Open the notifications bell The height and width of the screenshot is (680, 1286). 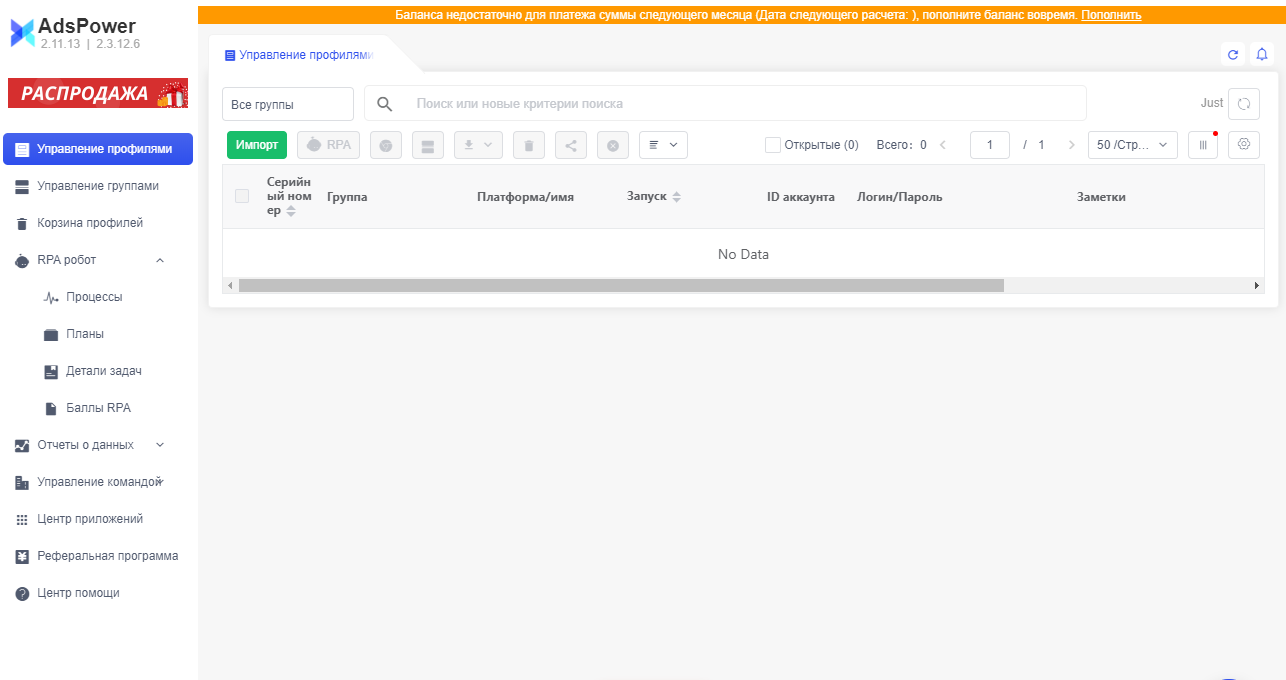point(1262,55)
